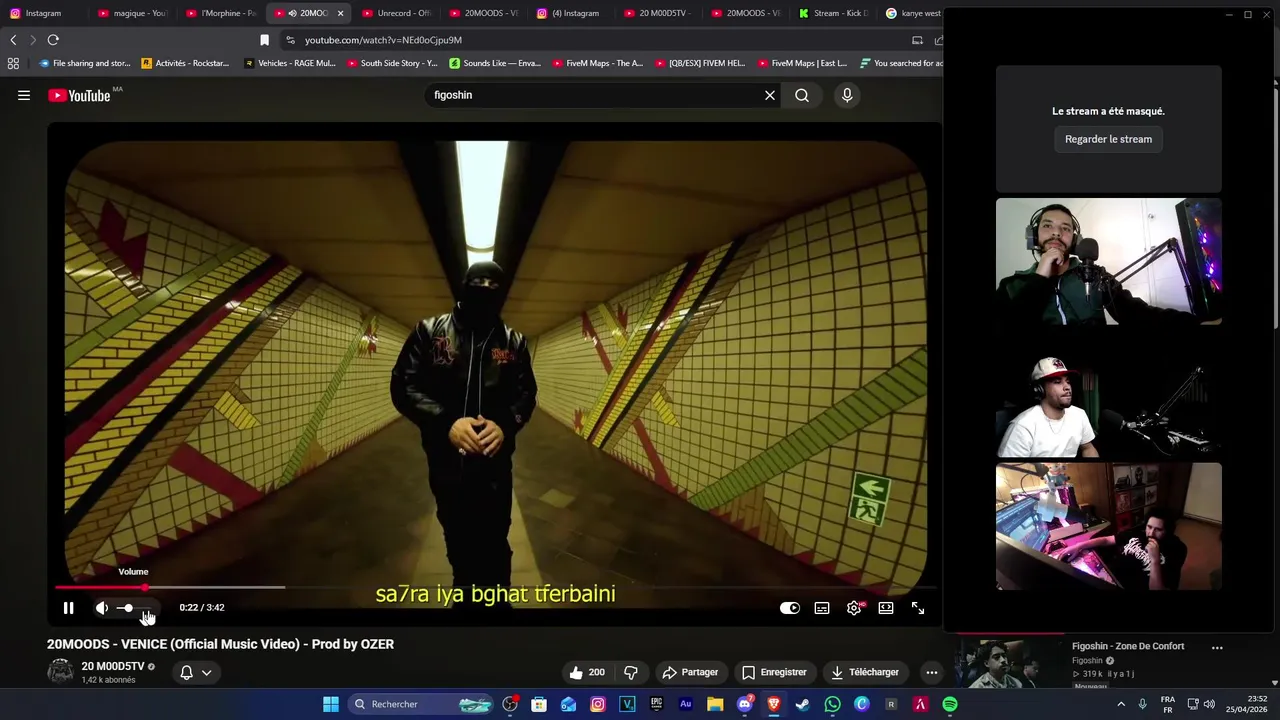This screenshot has width=1280, height=720.
Task: Adjust the YouTube volume slider
Action: (135, 608)
